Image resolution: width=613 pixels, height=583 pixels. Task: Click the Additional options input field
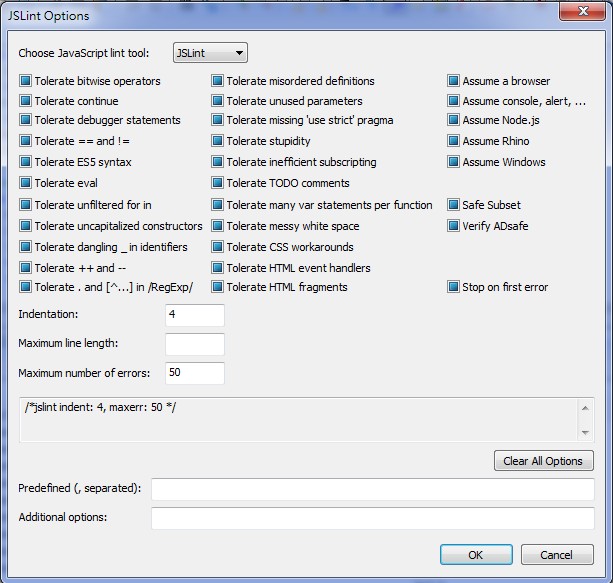373,518
